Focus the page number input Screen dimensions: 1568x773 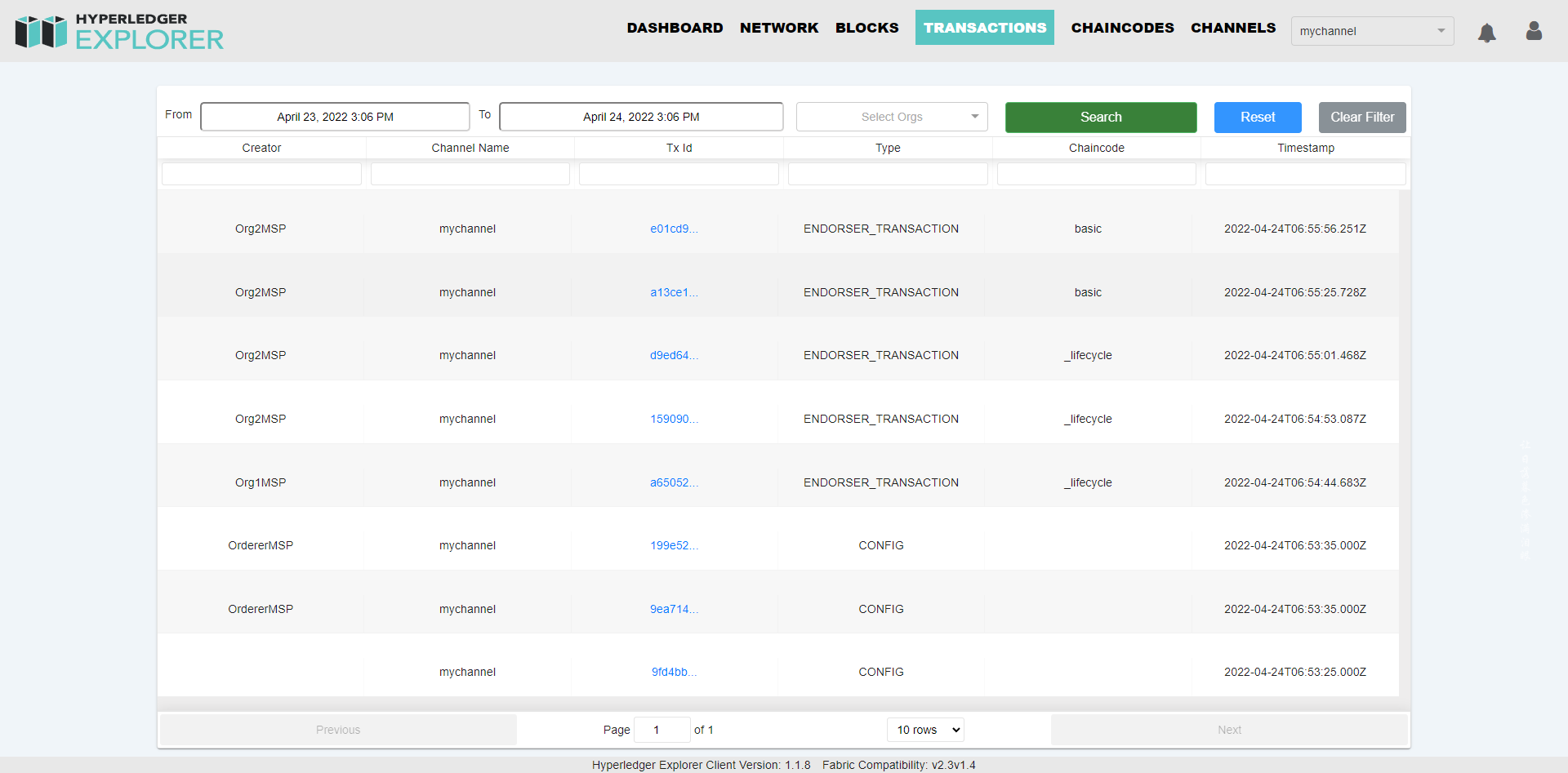pyautogui.click(x=661, y=730)
